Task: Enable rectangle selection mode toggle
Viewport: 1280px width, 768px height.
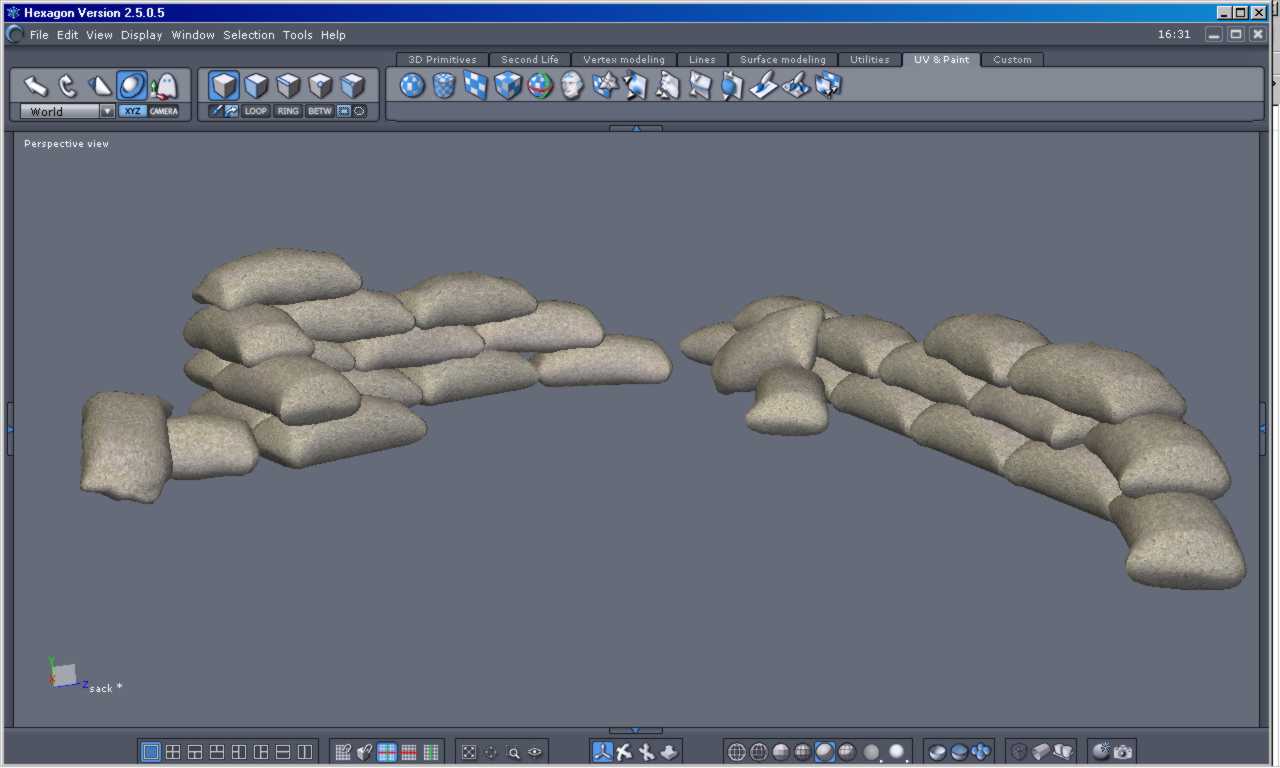Action: pyautogui.click(x=343, y=111)
